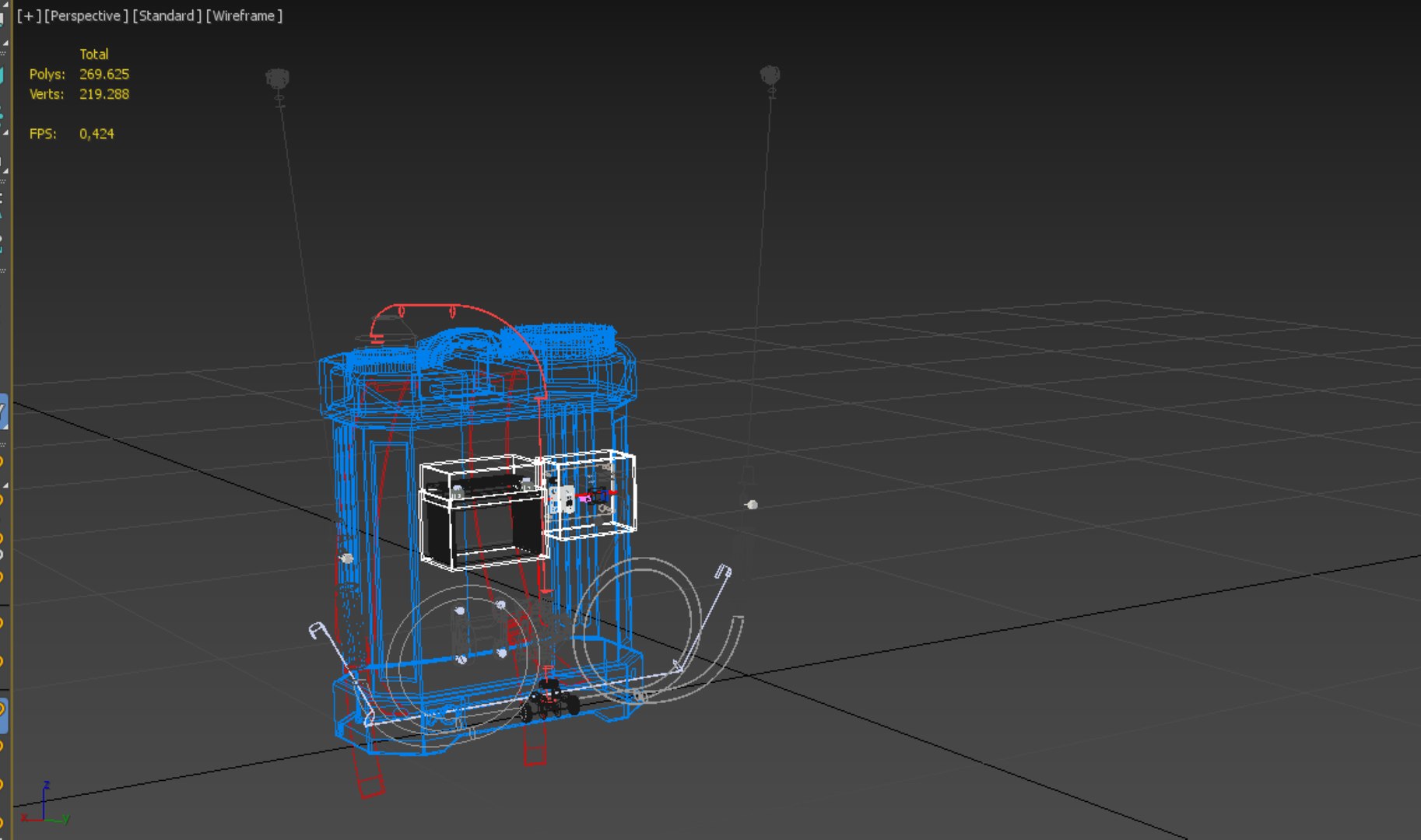Click the XYZ world axis tripod
The height and width of the screenshot is (840, 1421).
pos(45,803)
